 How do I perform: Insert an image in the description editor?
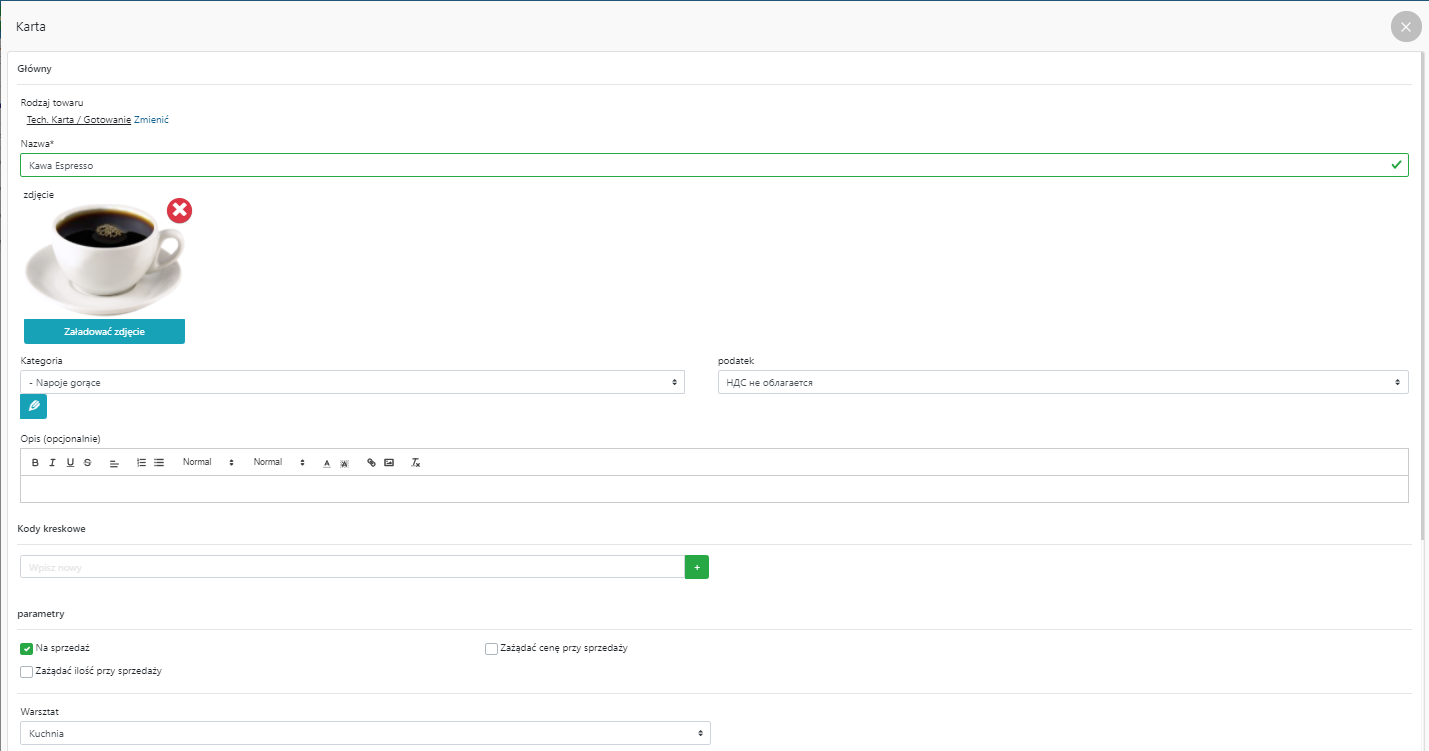(389, 463)
